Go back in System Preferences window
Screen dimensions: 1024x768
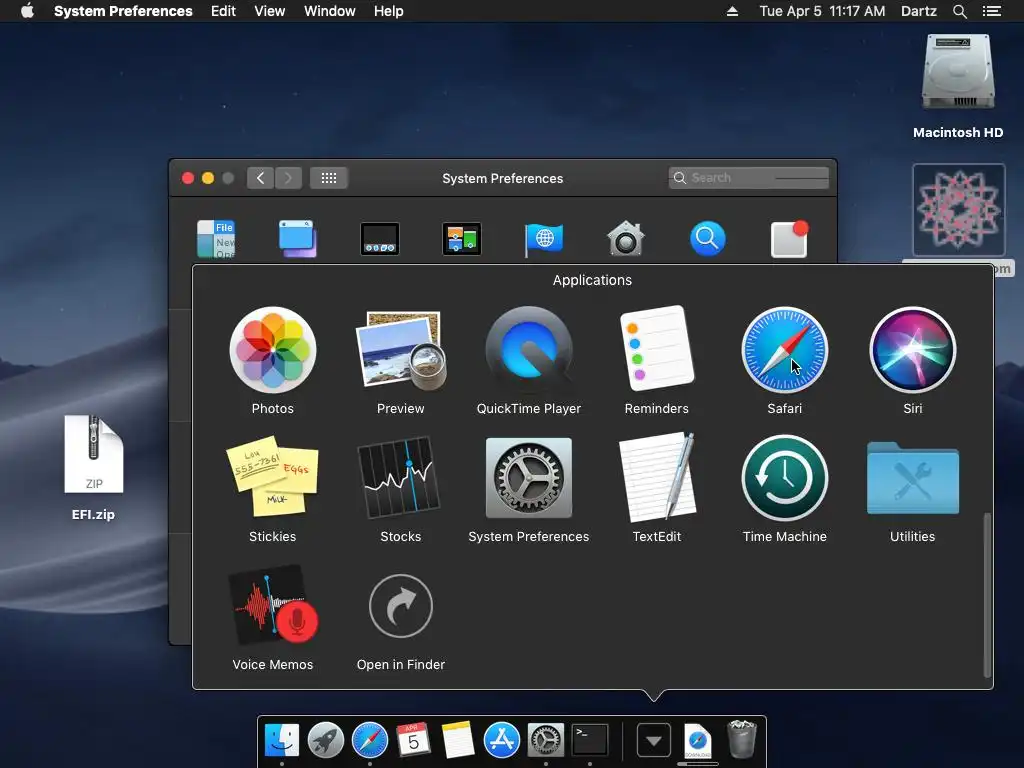[260, 178]
